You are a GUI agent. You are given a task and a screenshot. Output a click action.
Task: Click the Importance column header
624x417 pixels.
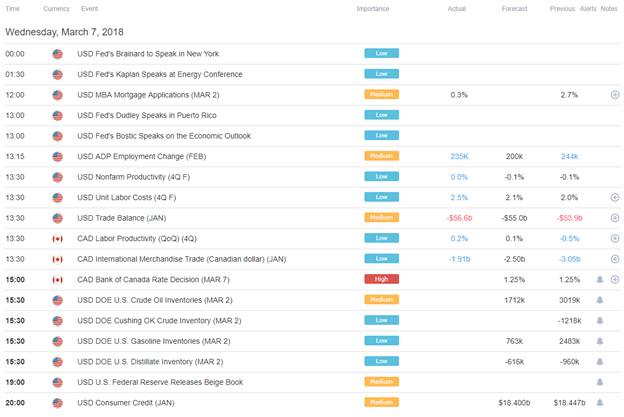pos(373,9)
